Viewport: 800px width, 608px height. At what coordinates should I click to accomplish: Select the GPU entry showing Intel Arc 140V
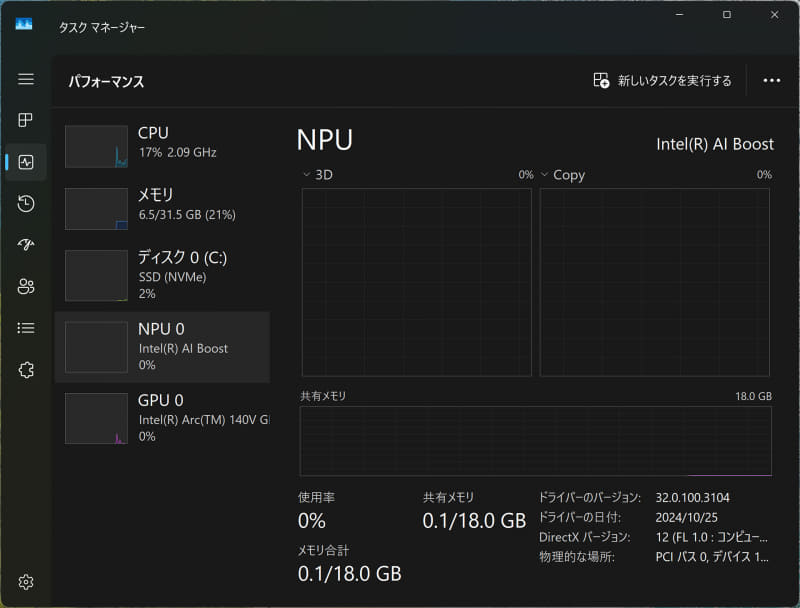(163, 418)
